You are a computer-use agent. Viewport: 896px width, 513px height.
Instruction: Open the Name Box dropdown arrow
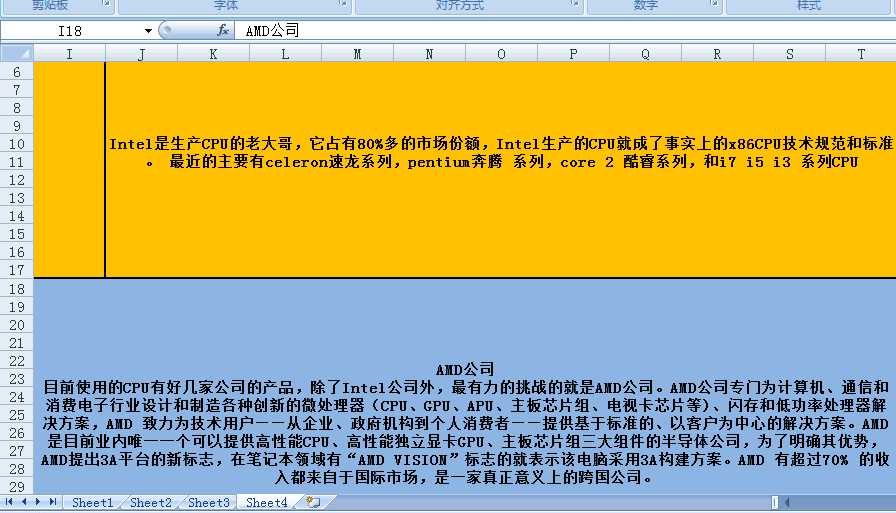148,31
